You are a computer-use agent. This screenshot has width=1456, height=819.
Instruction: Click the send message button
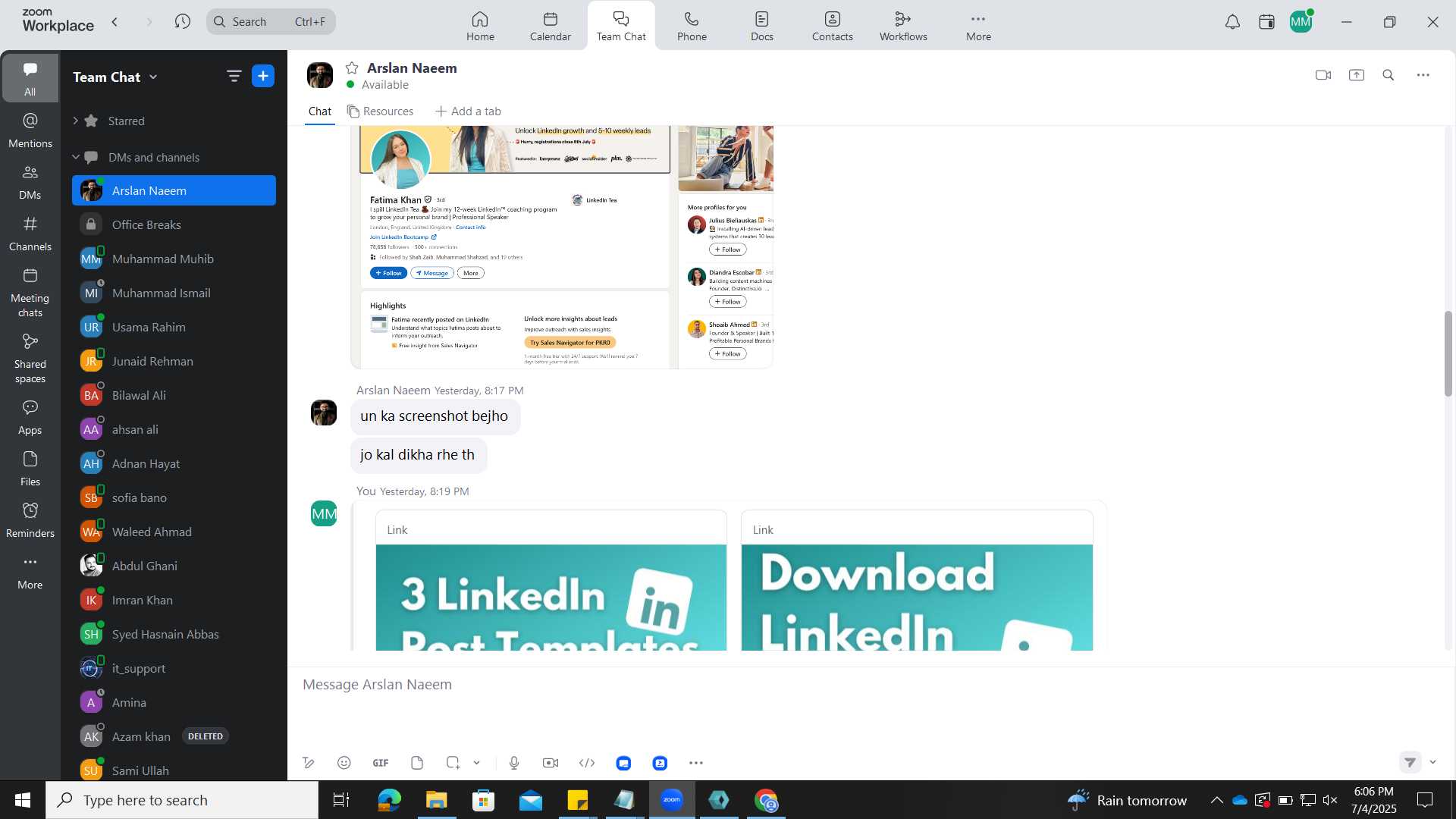click(x=1410, y=762)
